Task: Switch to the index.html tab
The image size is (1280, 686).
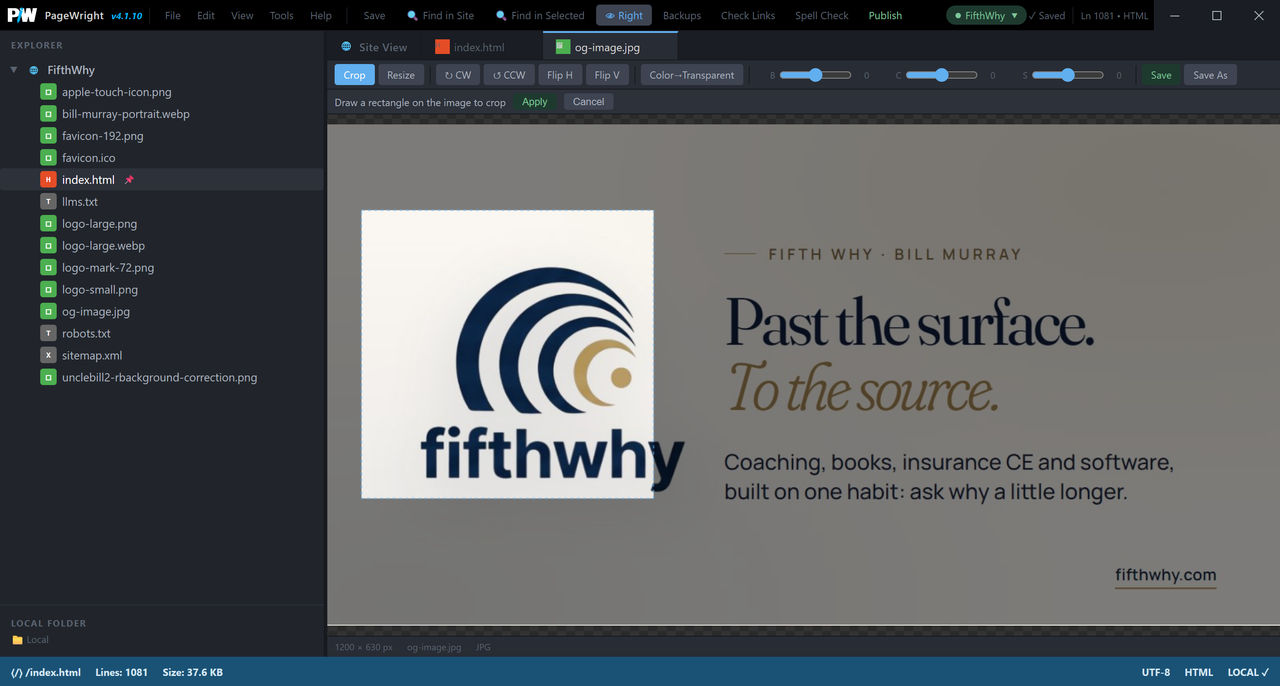Action: (470, 47)
